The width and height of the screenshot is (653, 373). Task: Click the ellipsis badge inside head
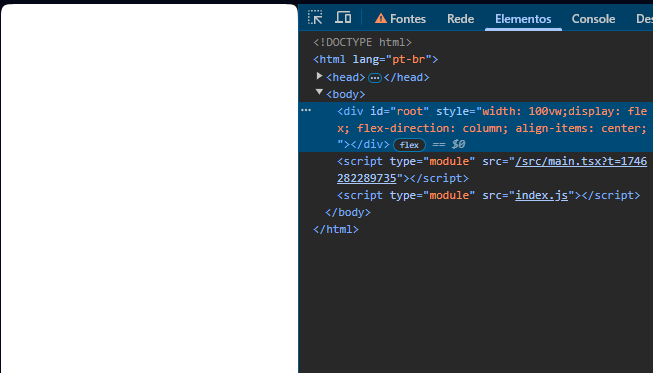coord(375,78)
